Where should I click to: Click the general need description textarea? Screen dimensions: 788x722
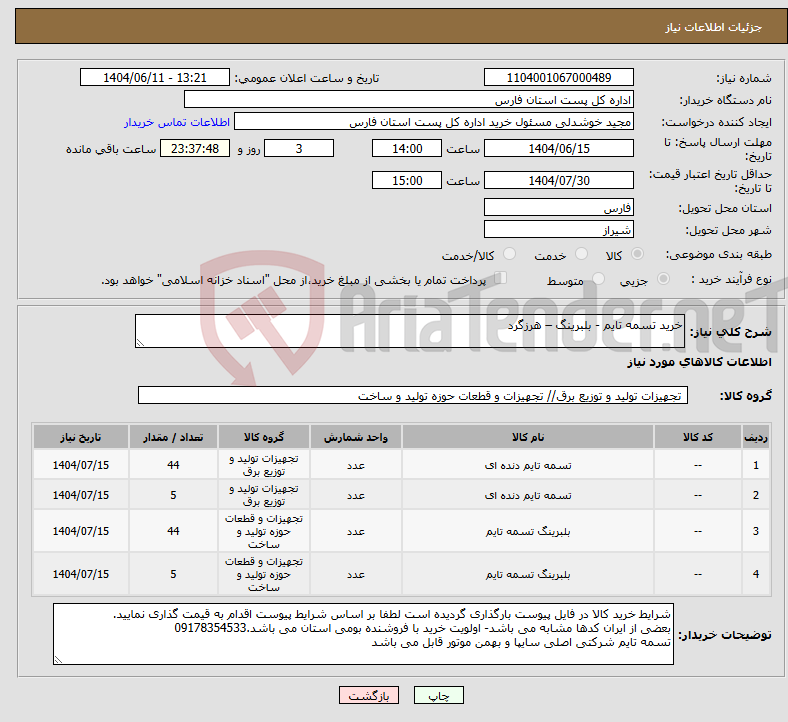tap(410, 331)
